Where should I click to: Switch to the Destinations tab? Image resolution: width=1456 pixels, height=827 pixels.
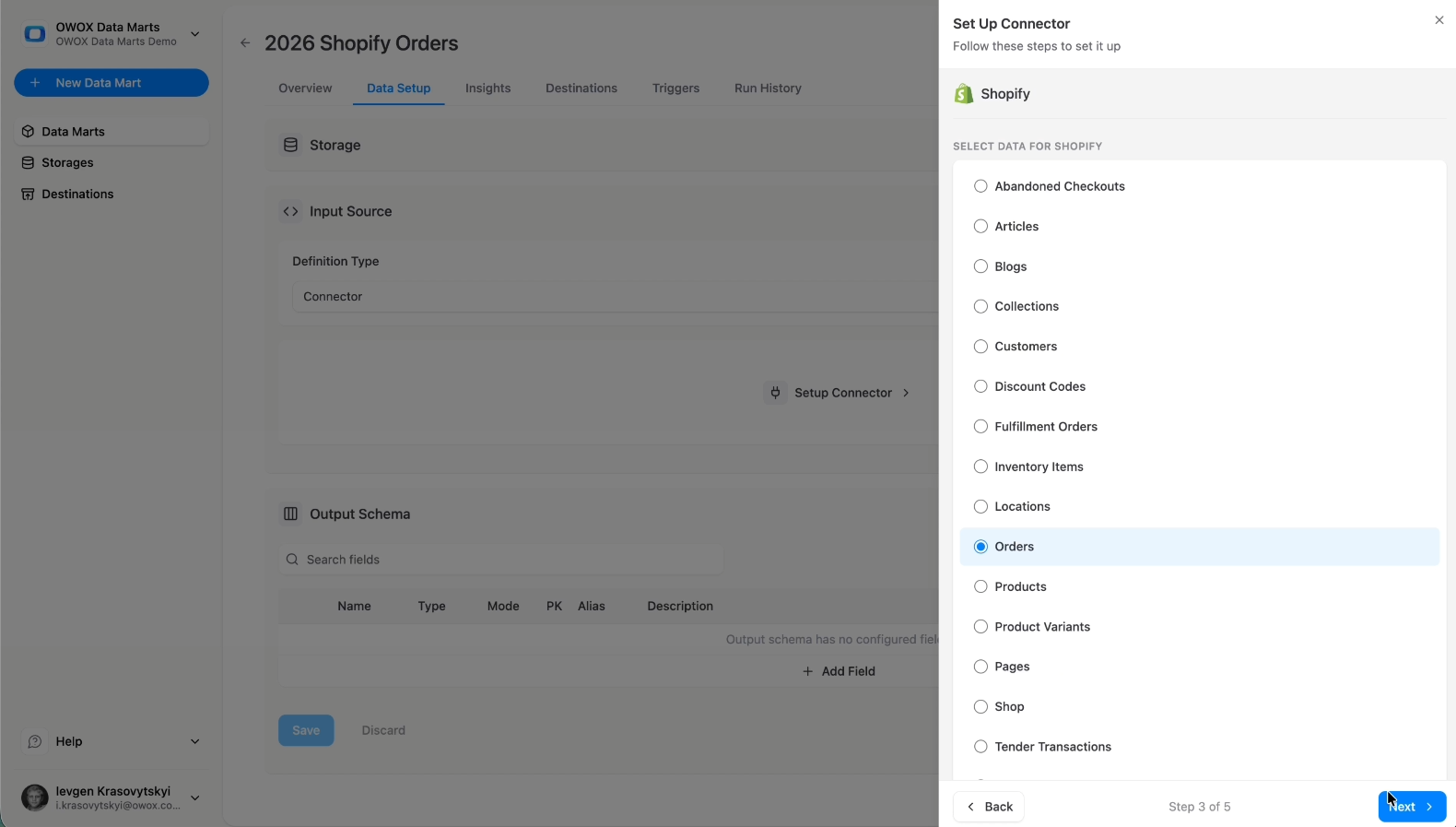[581, 89]
